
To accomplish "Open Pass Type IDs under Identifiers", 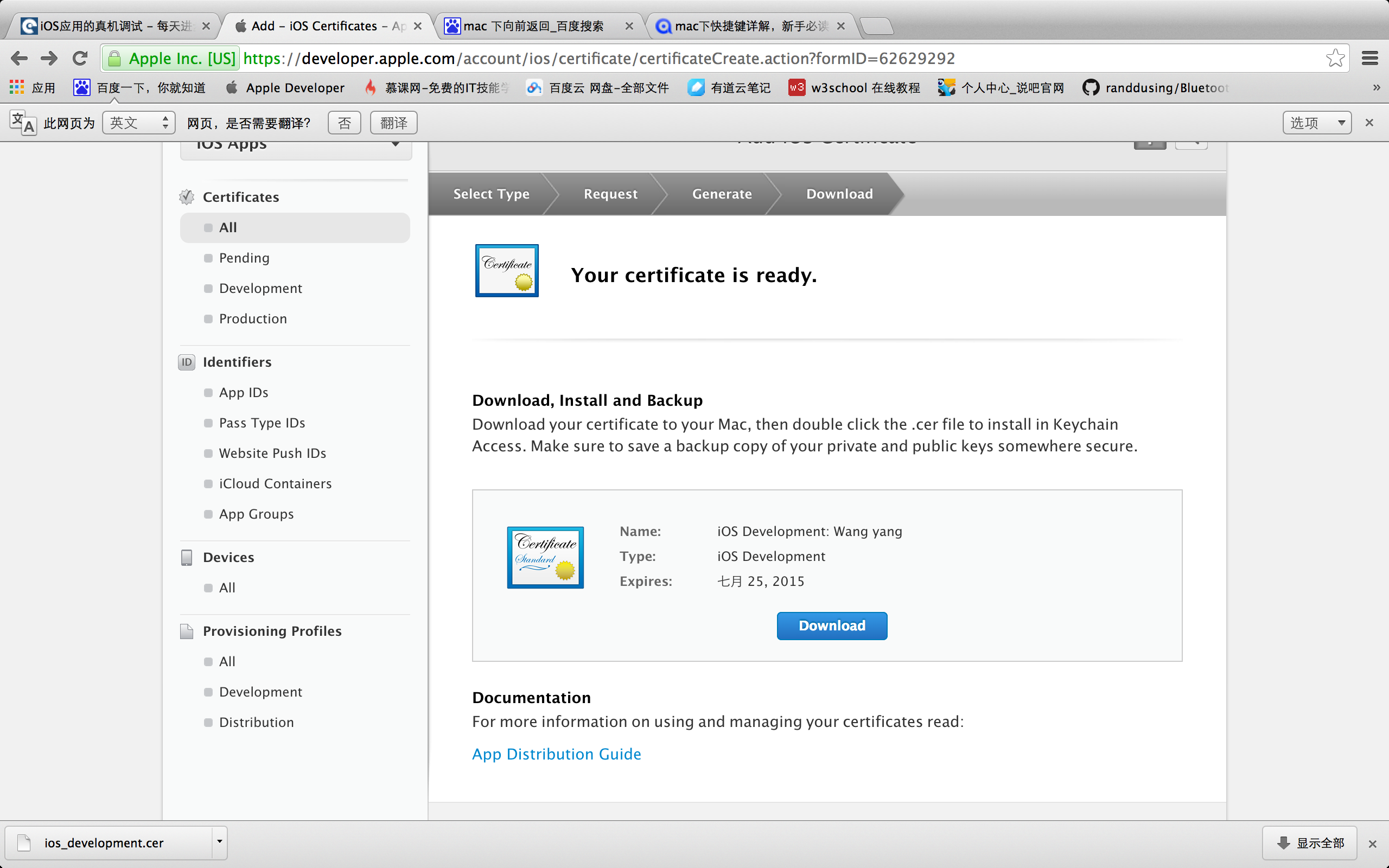I will point(262,423).
